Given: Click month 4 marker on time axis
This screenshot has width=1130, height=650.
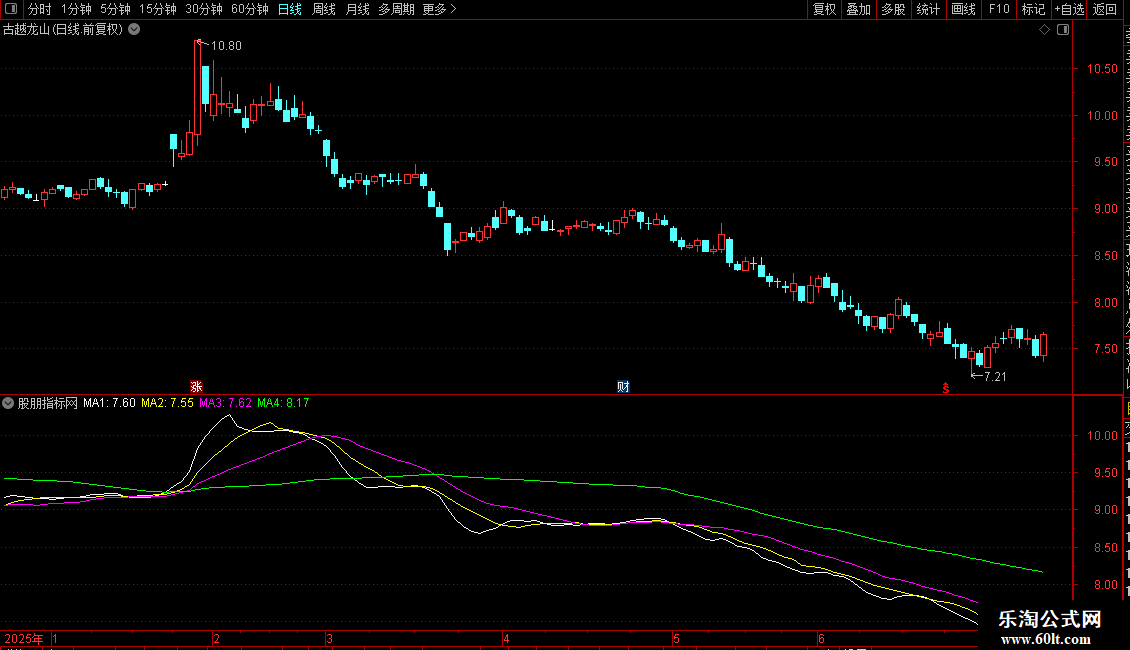Looking at the screenshot, I should pos(507,638).
